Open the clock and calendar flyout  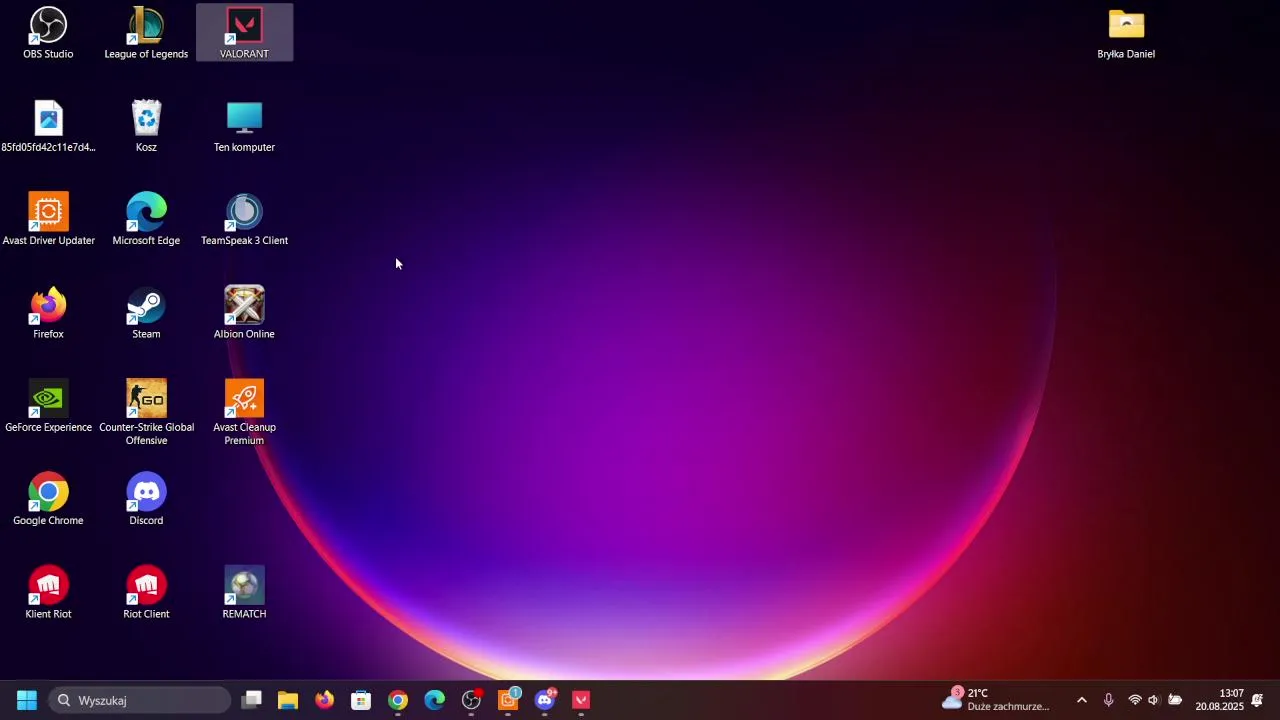1219,700
